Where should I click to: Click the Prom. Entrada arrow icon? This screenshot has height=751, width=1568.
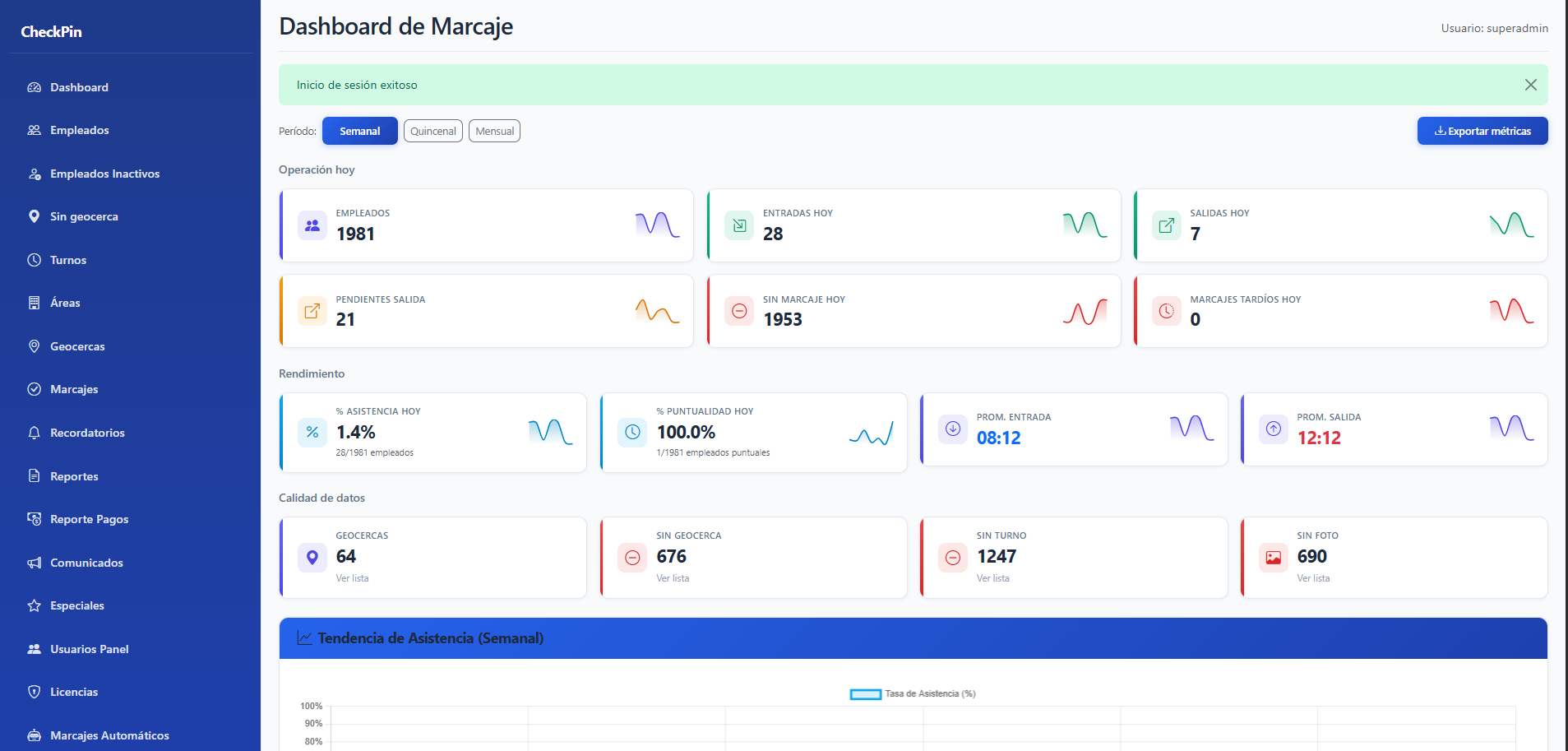point(953,429)
